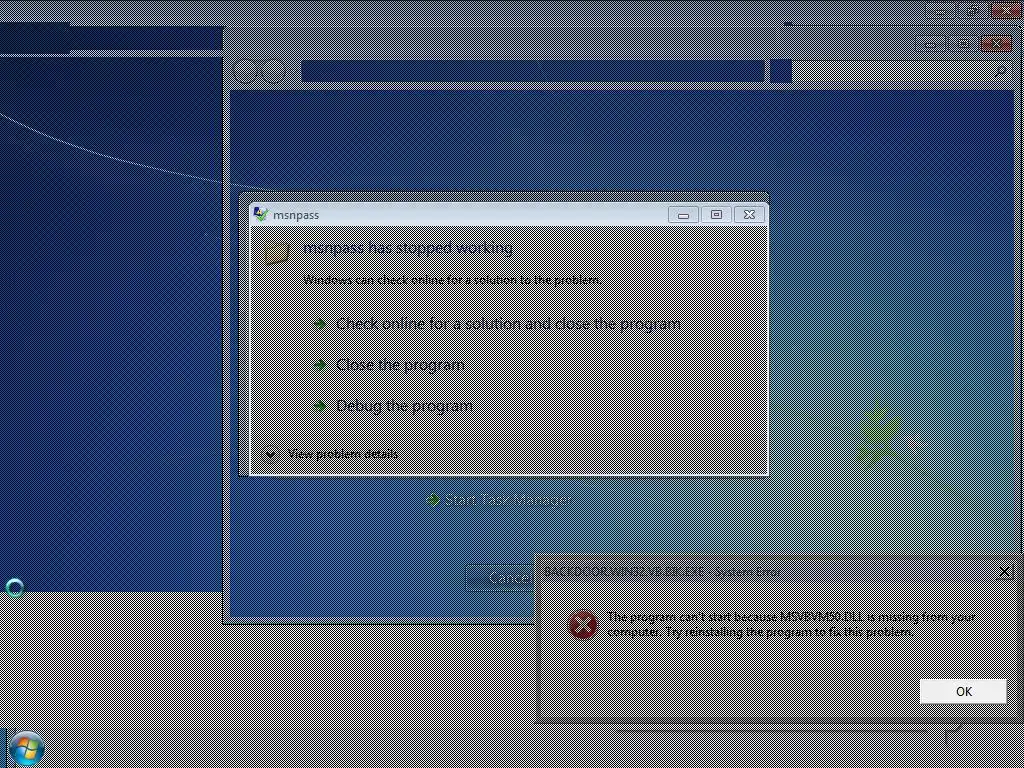Screen dimensions: 1024x768
Task: Close the outermost window at top right
Action: click(1006, 10)
